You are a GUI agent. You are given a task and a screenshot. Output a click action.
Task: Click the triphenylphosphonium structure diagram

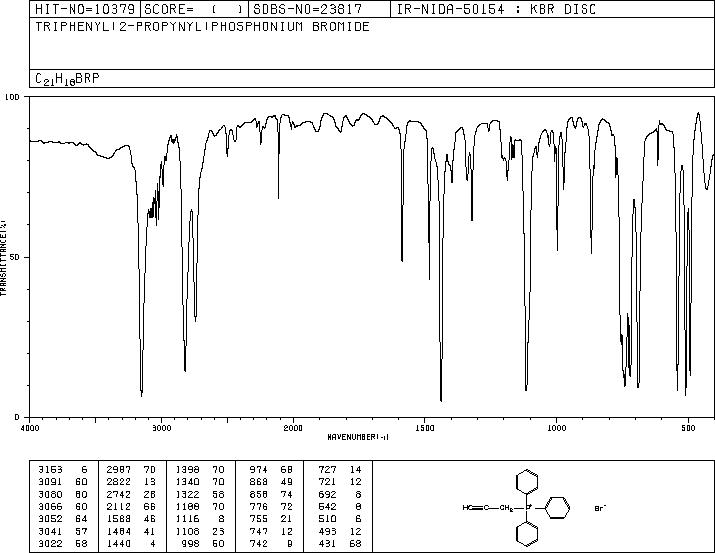pyautogui.click(x=517, y=507)
